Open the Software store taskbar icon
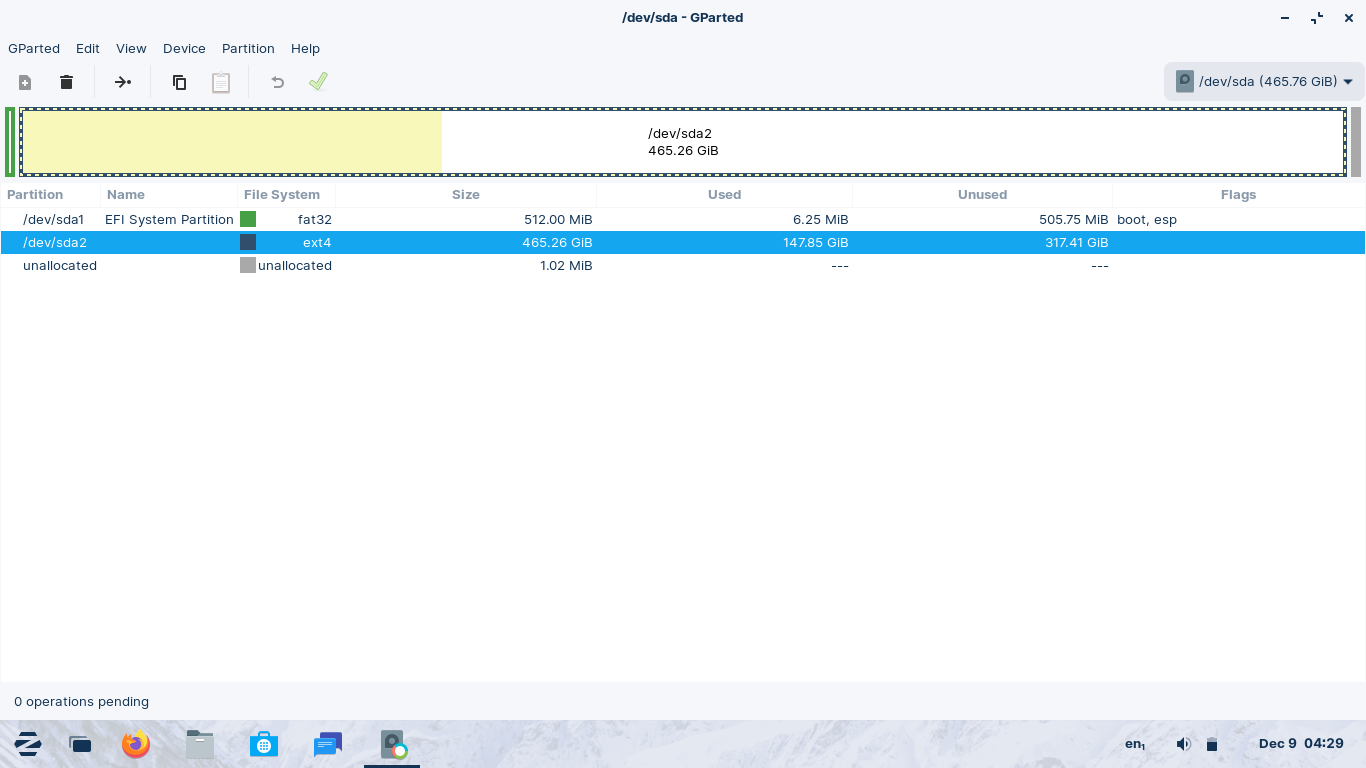Image resolution: width=1366 pixels, height=768 pixels. coord(264,744)
